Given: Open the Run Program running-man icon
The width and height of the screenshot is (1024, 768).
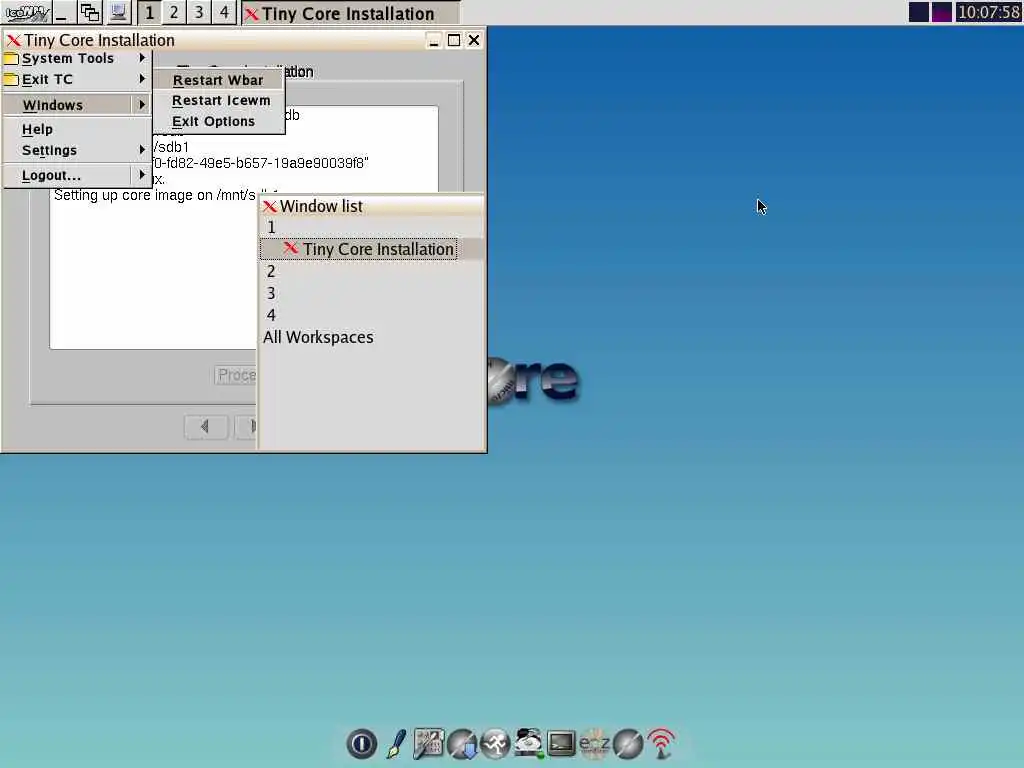Looking at the screenshot, I should point(495,744).
